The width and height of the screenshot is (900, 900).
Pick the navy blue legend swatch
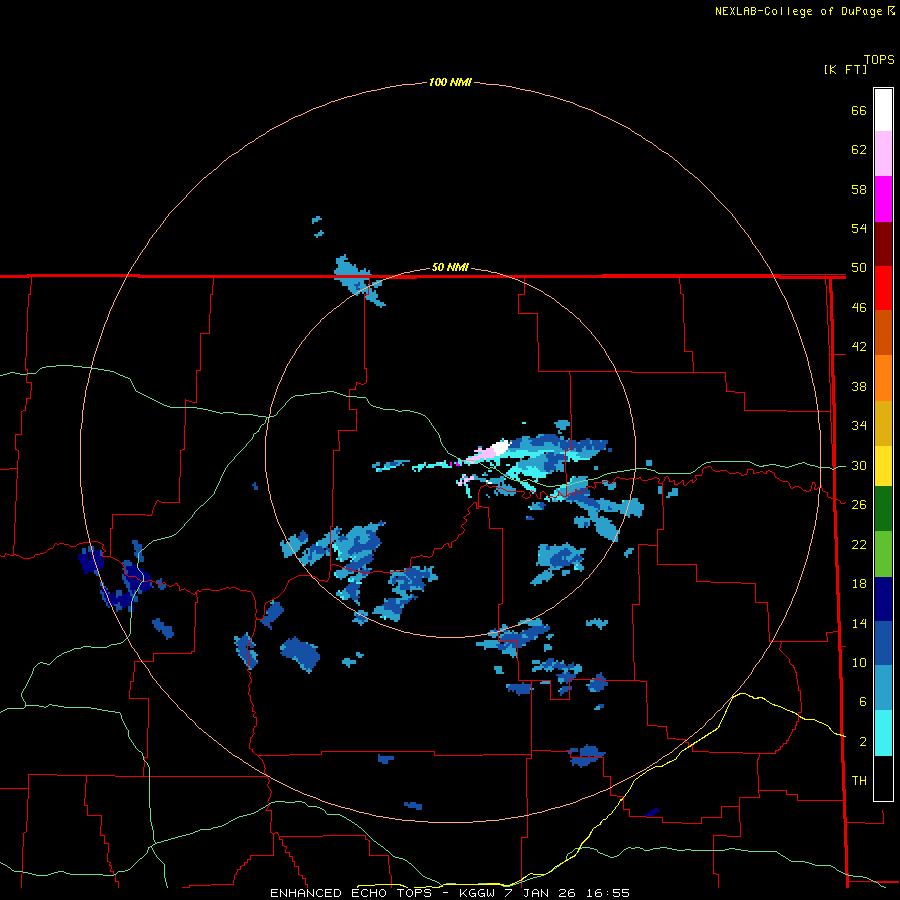(883, 599)
